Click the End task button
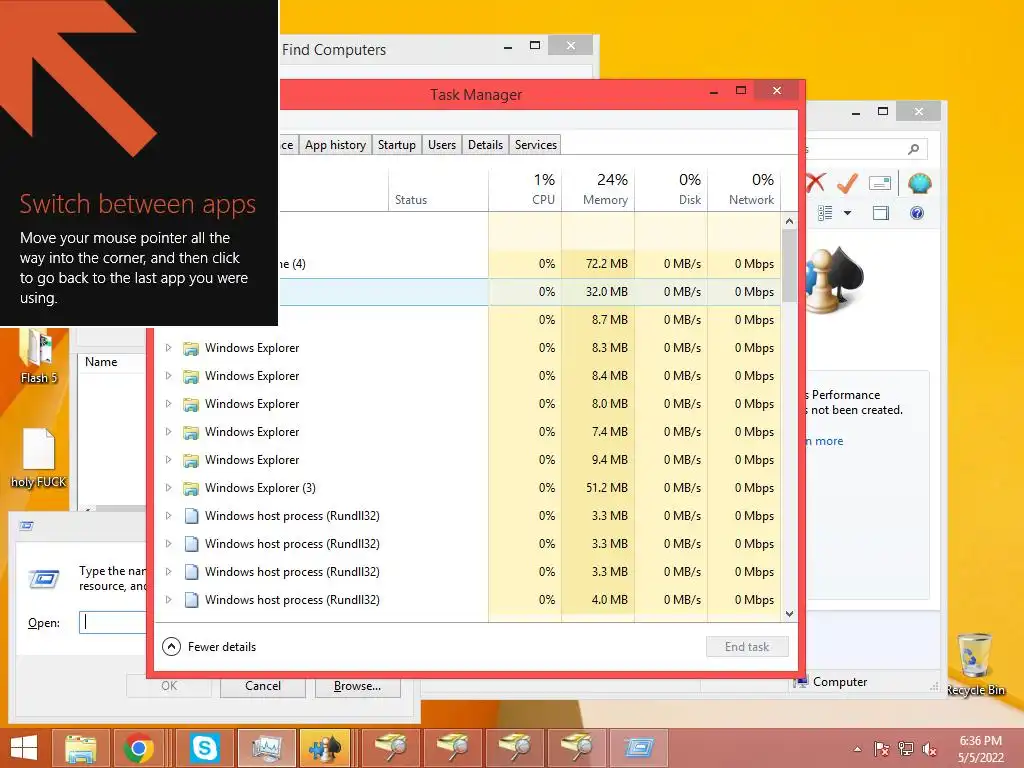1024x768 pixels. [747, 647]
